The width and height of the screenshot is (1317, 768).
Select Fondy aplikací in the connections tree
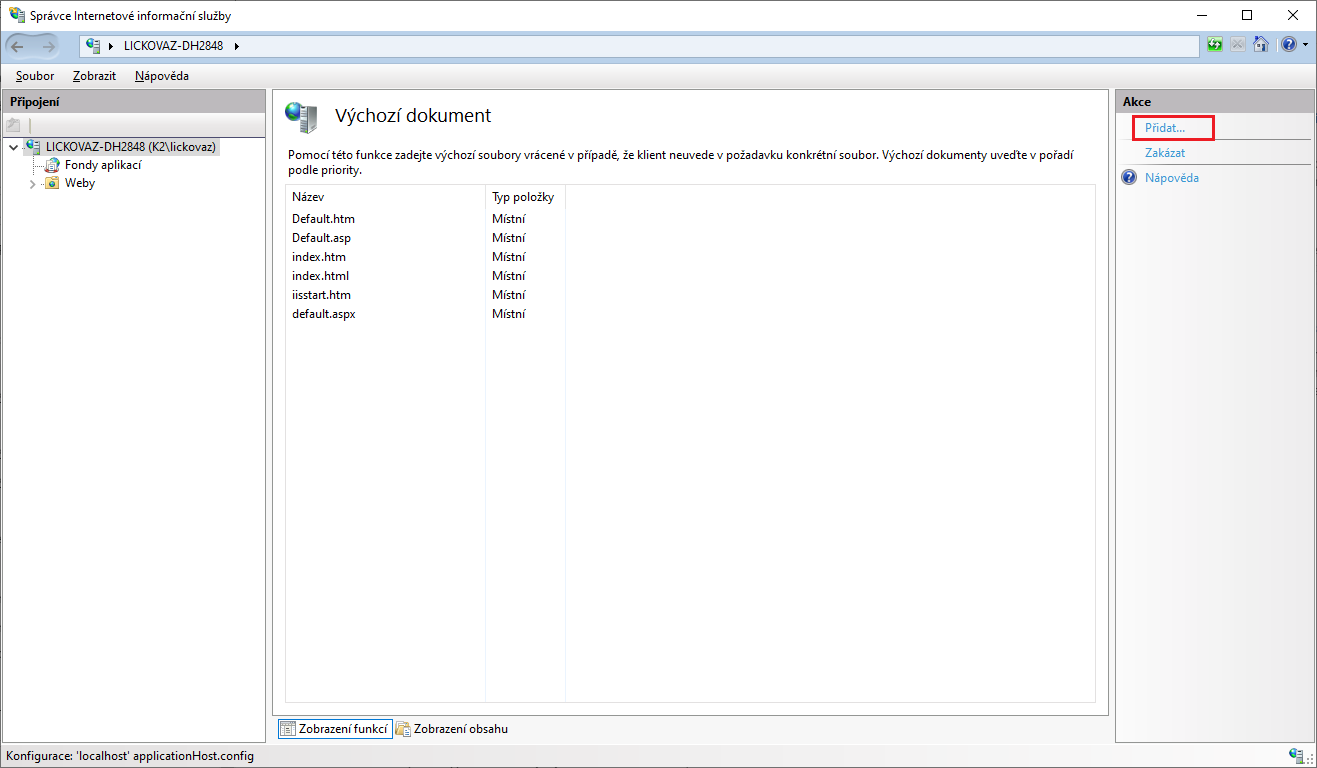(103, 165)
